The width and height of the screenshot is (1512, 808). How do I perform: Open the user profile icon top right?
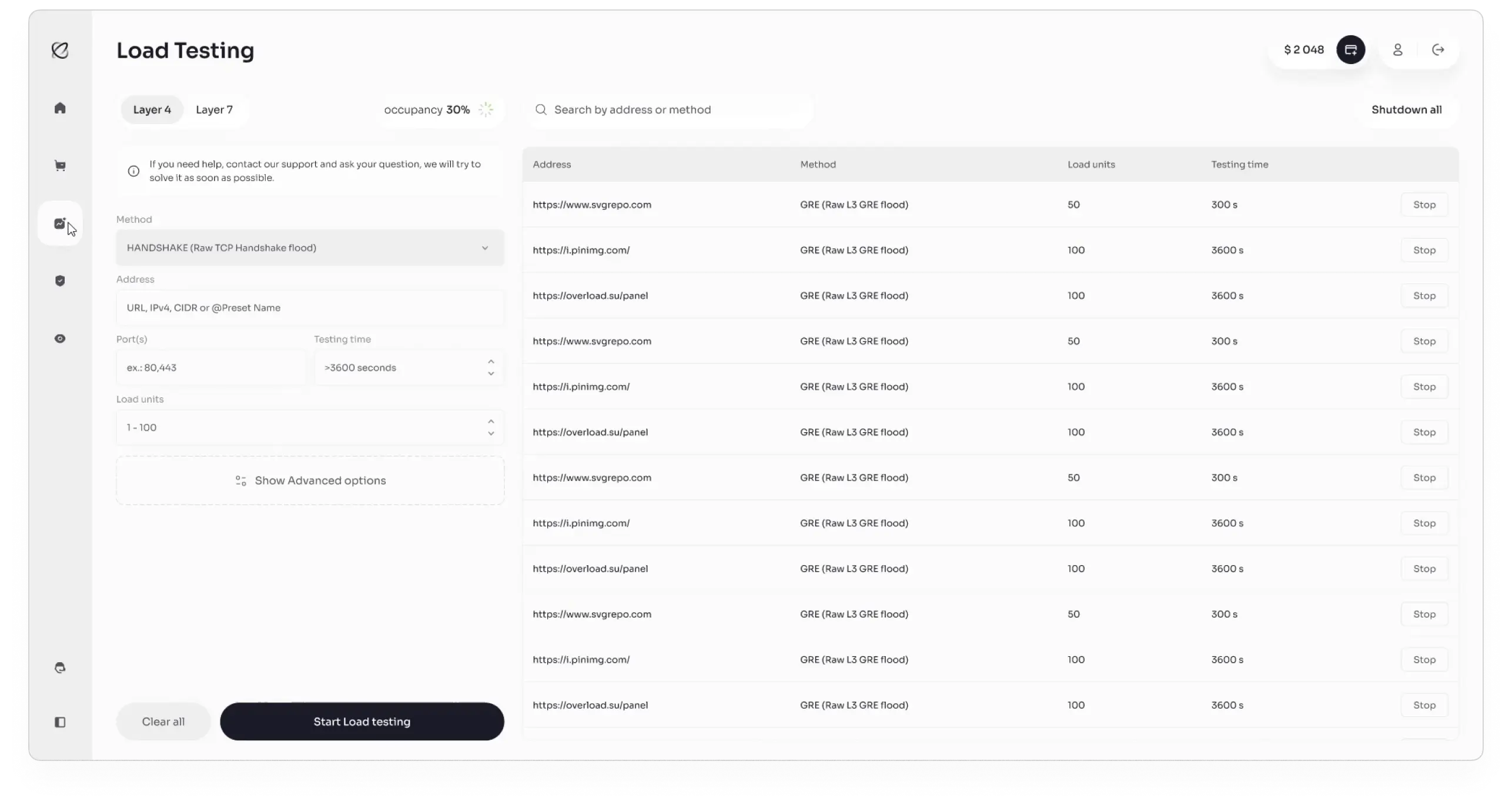pyautogui.click(x=1399, y=50)
